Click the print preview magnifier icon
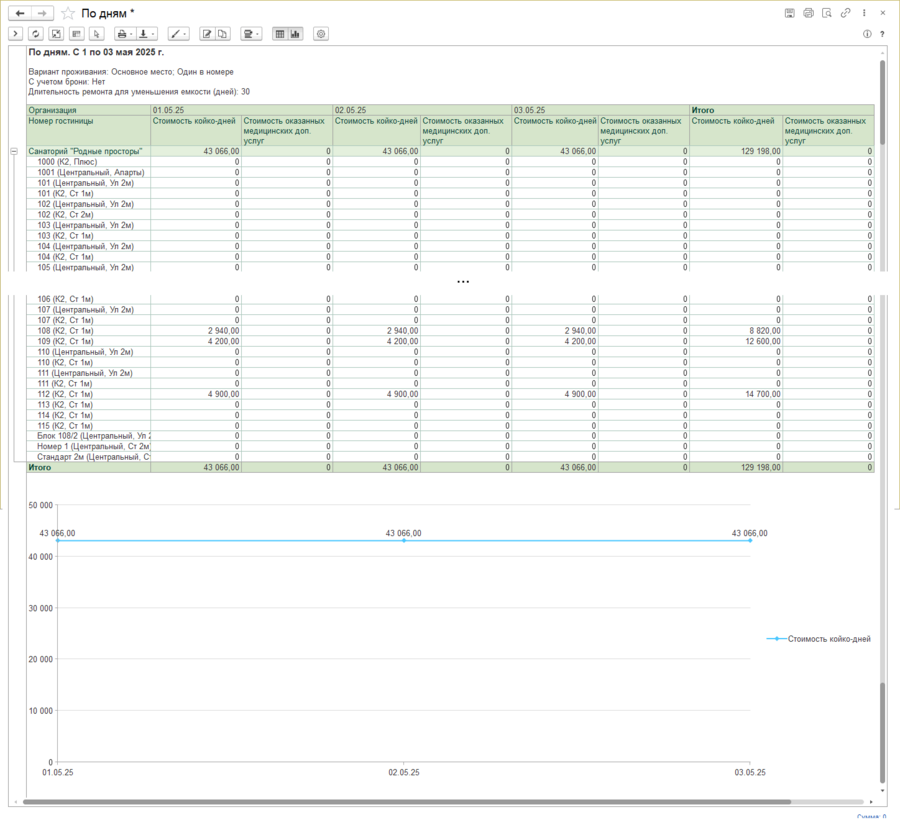 pos(827,13)
